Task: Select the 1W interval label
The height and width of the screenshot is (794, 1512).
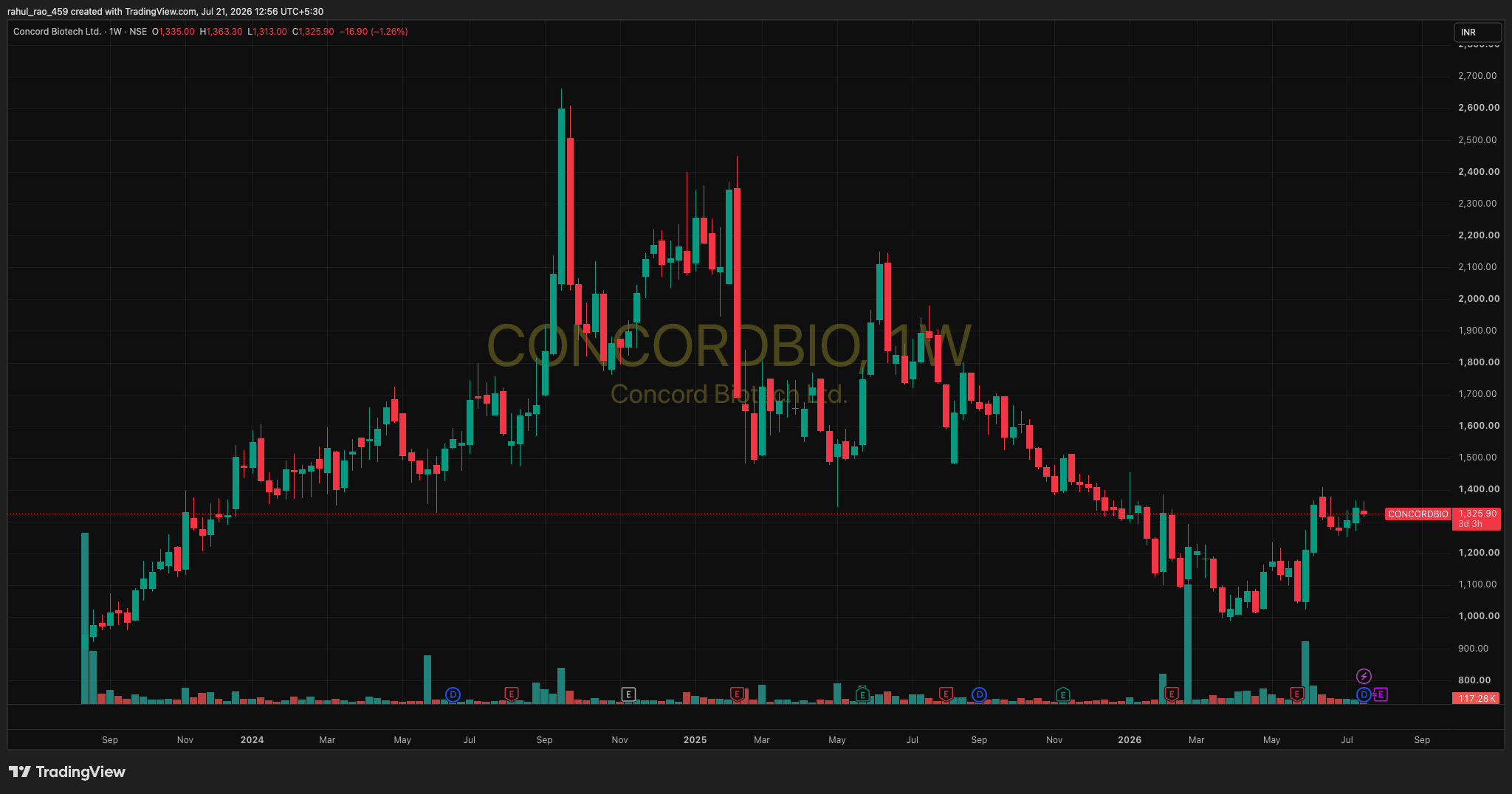Action: 115,32
